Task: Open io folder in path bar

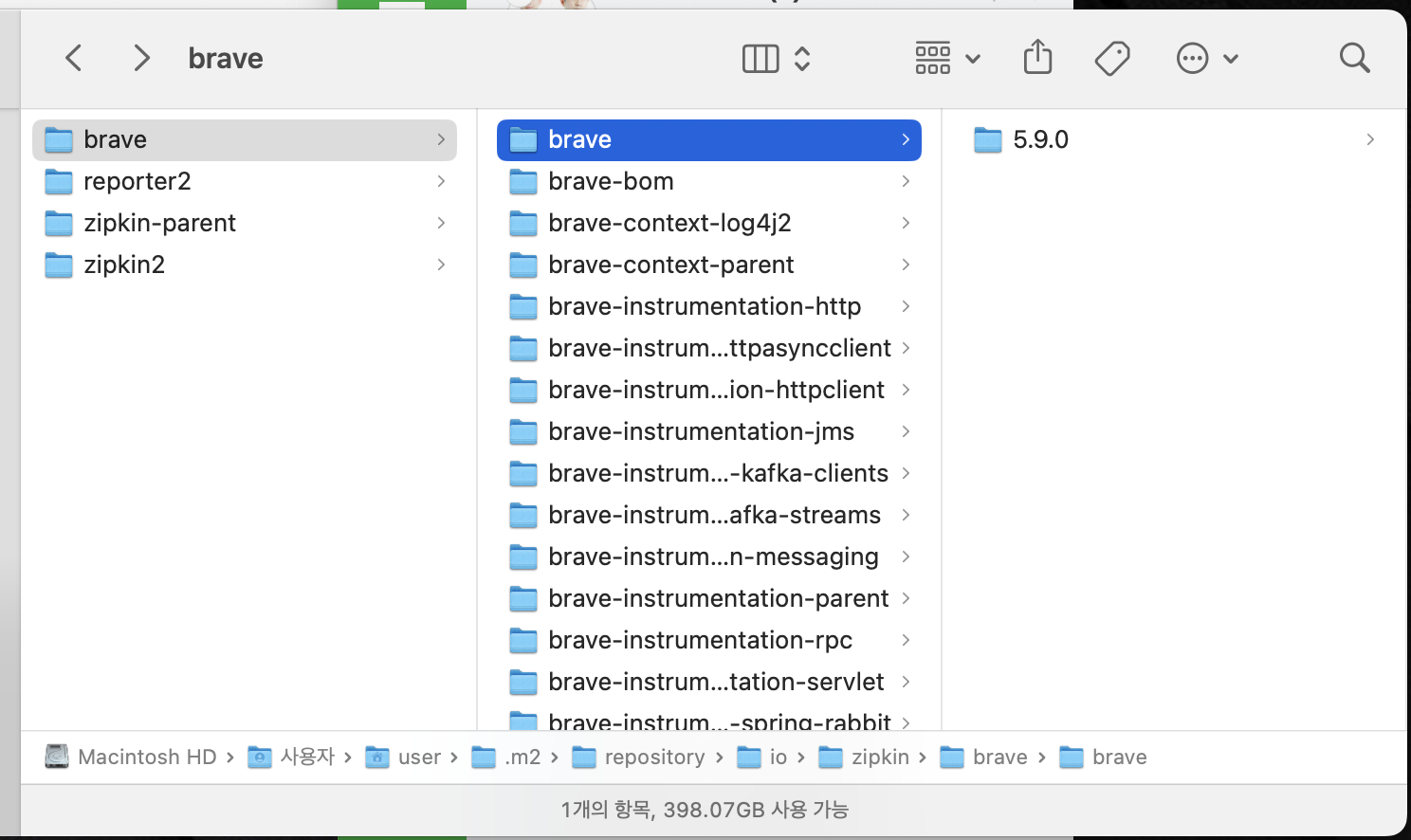Action: tap(762, 757)
